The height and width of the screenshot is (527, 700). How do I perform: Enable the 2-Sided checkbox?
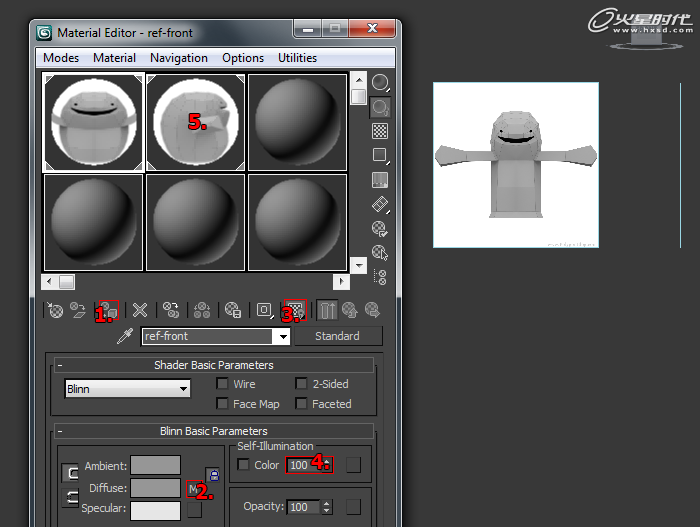tap(301, 384)
